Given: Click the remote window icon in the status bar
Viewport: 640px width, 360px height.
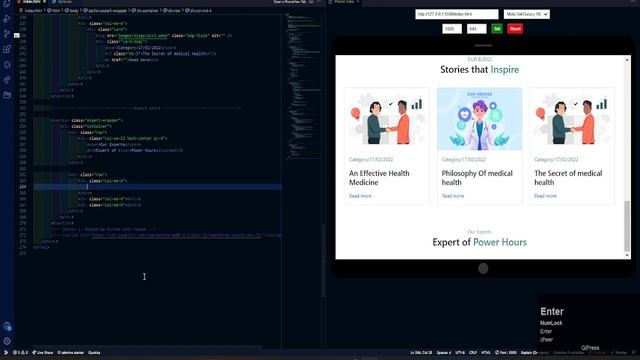Looking at the screenshot, I should tap(5, 353).
